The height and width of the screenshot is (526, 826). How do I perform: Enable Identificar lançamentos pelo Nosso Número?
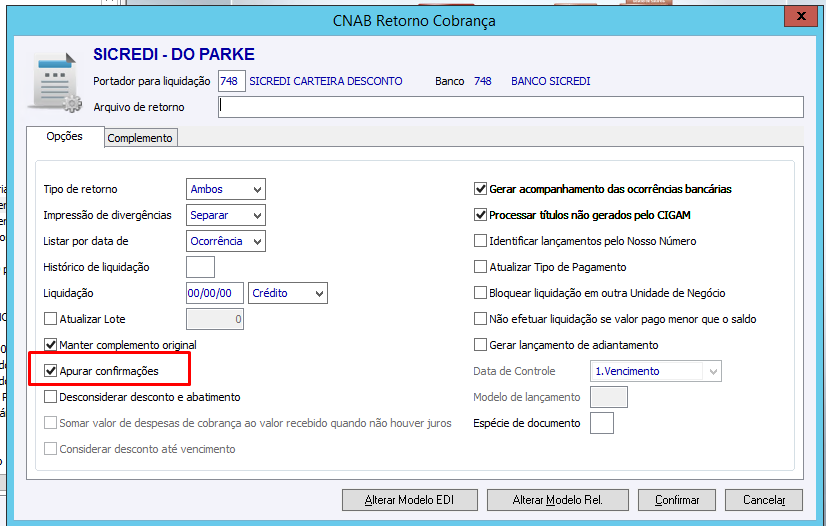(x=480, y=241)
